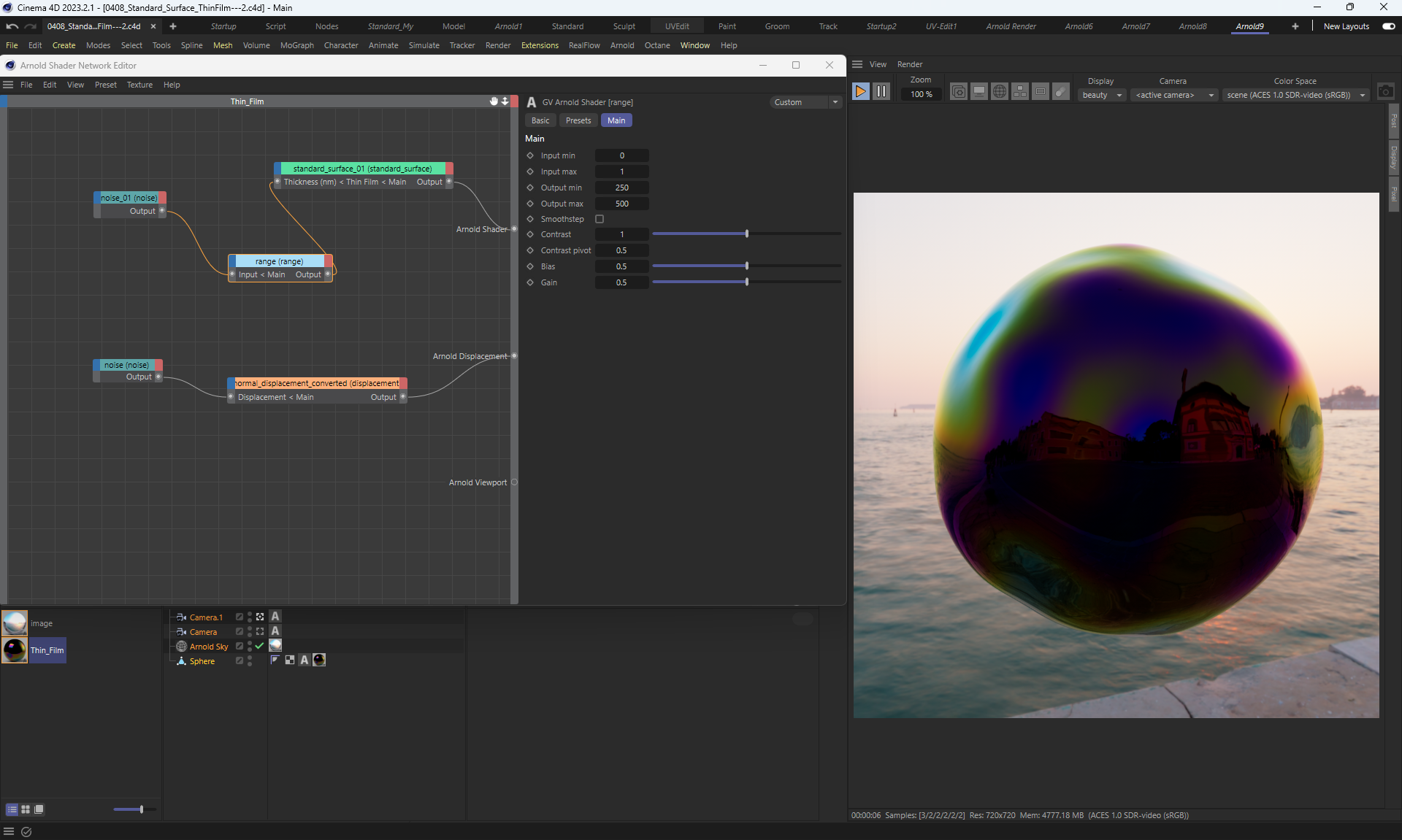Select the Thin_Film material thumbnail
This screenshot has width=1402, height=840.
point(15,650)
